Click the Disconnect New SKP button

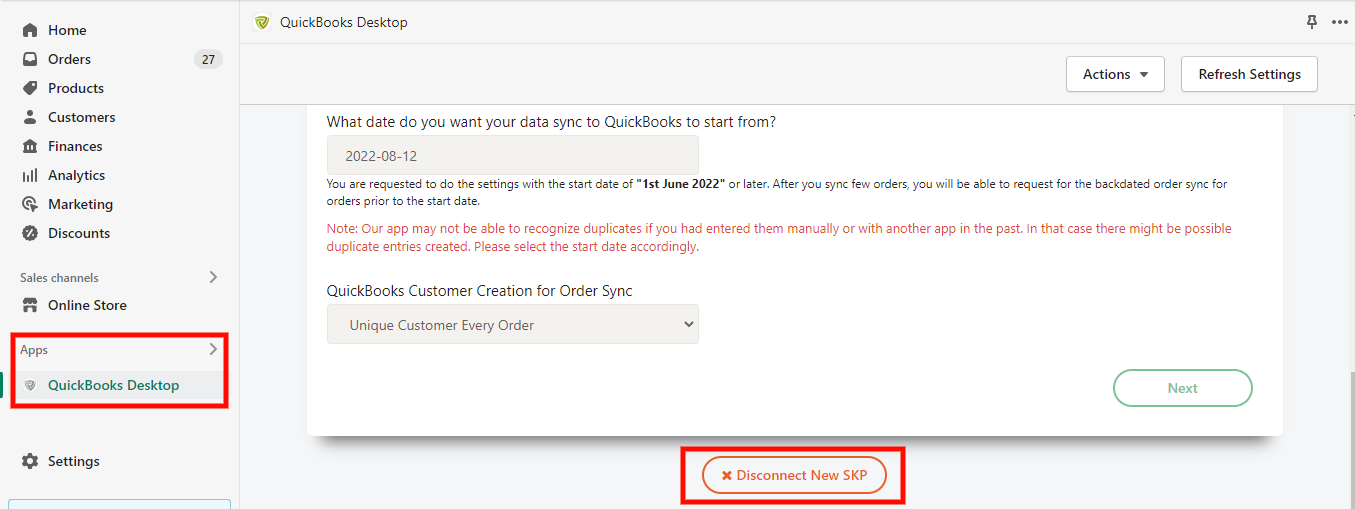pos(794,475)
